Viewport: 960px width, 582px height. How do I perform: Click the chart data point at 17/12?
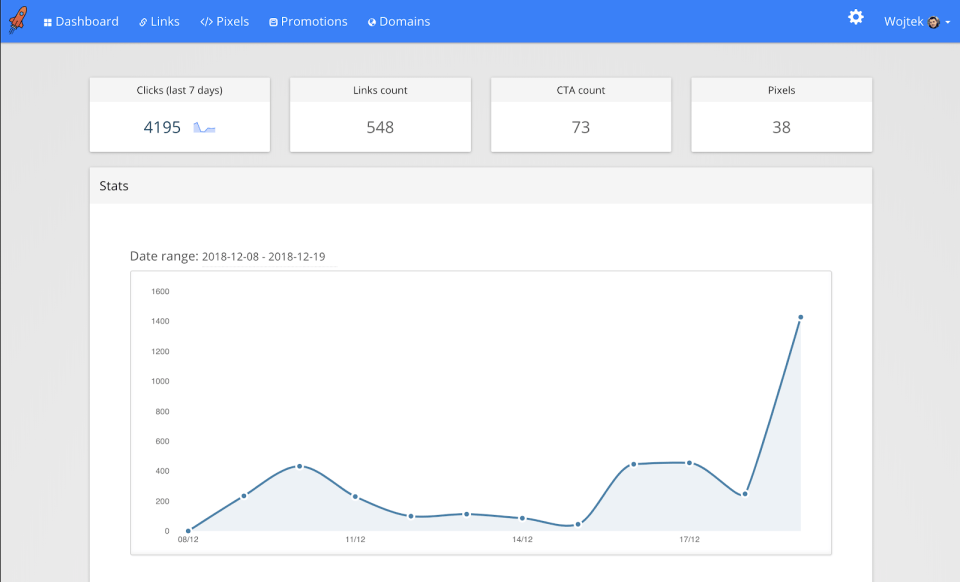[x=689, y=463]
